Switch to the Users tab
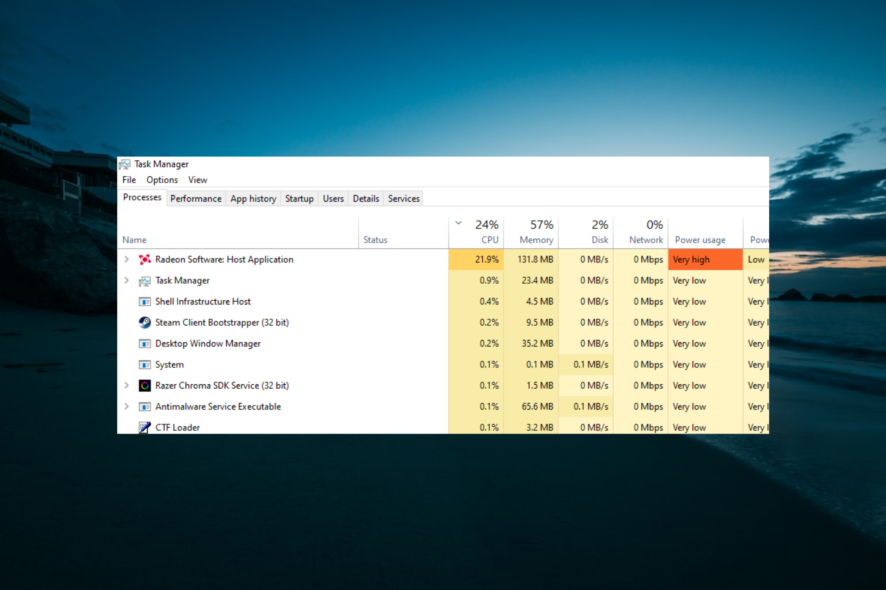Image resolution: width=886 pixels, height=590 pixels. click(333, 198)
